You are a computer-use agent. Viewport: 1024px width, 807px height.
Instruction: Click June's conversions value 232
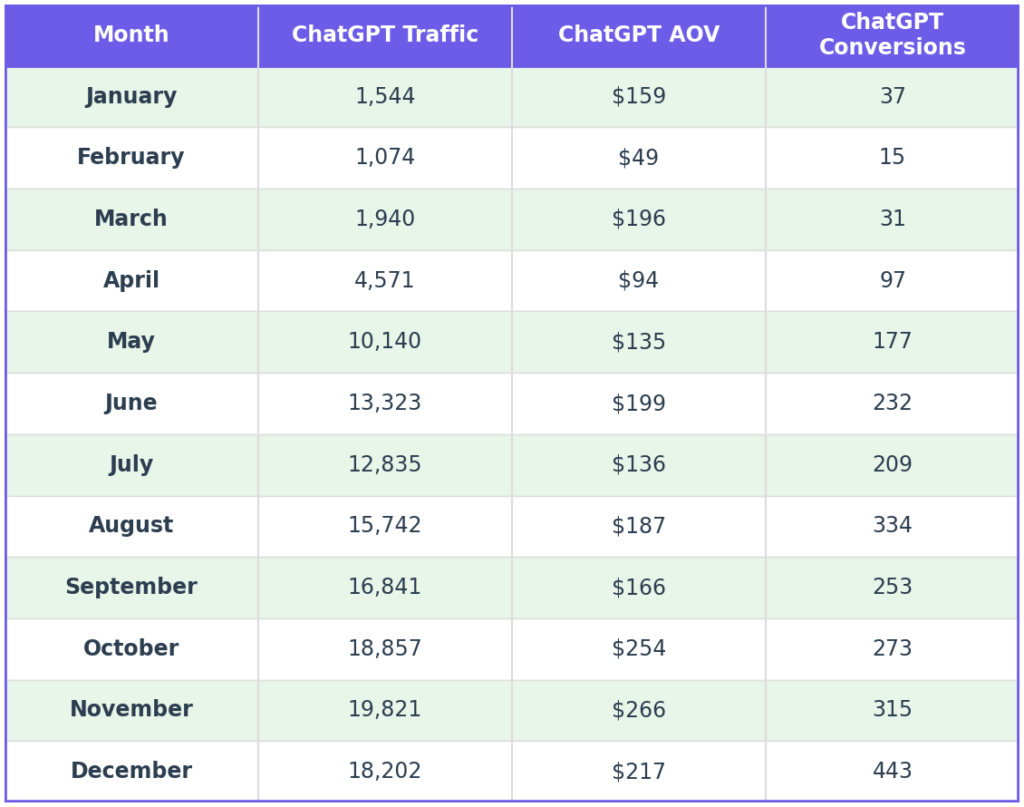pyautogui.click(x=892, y=403)
